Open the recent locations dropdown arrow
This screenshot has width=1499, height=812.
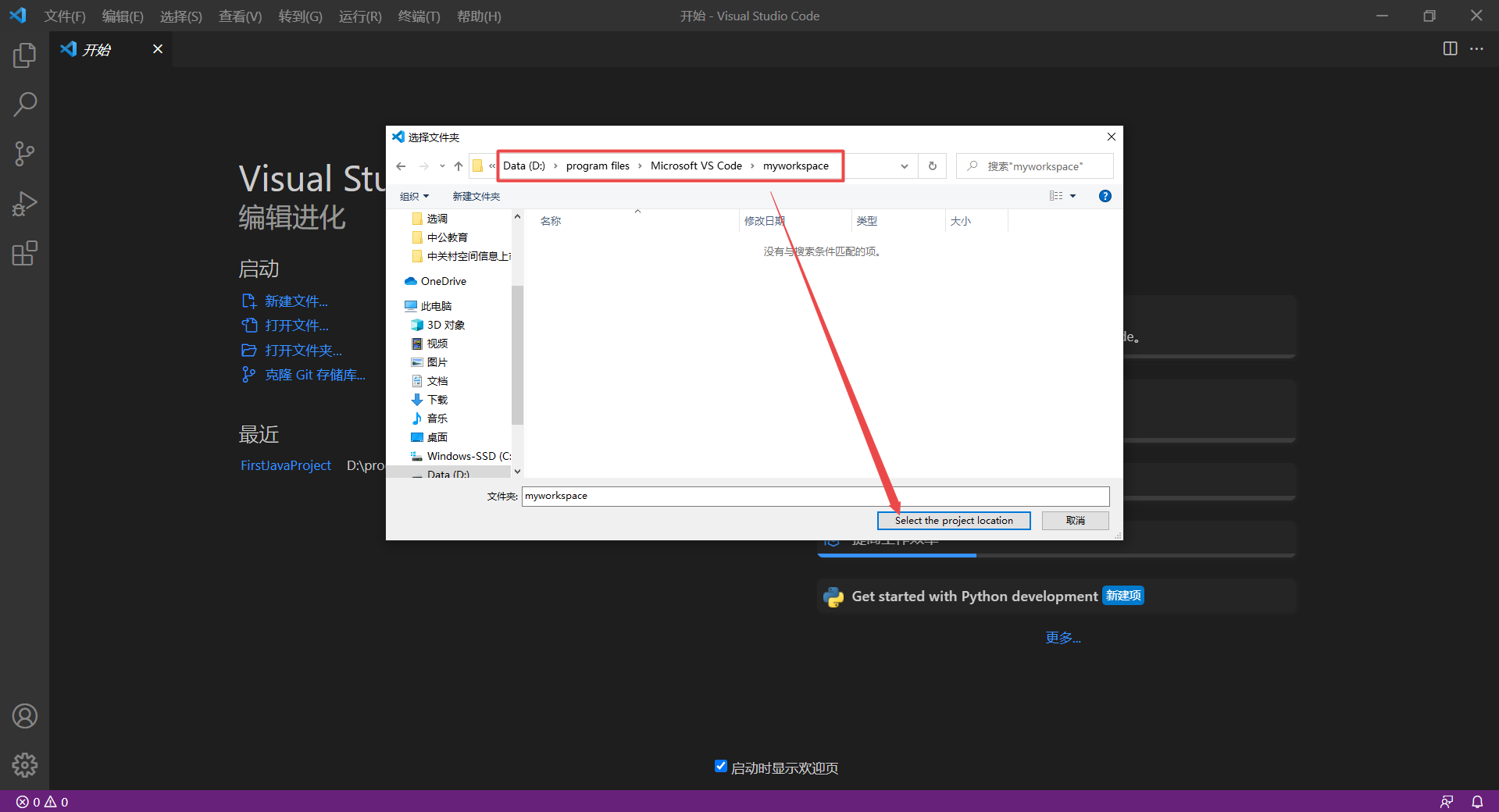click(442, 166)
